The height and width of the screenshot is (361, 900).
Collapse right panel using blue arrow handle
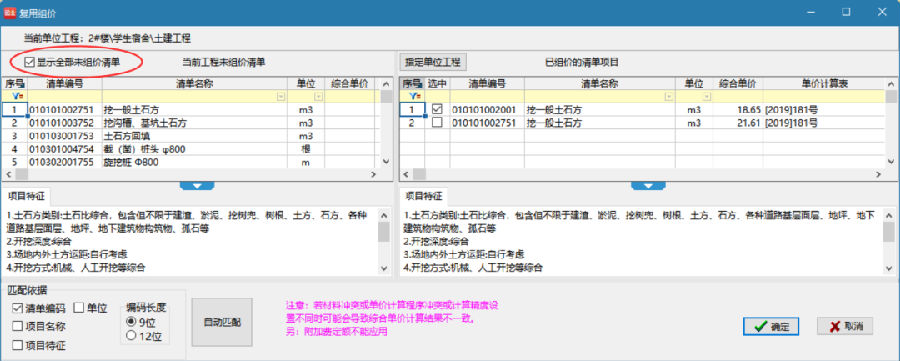tap(649, 185)
